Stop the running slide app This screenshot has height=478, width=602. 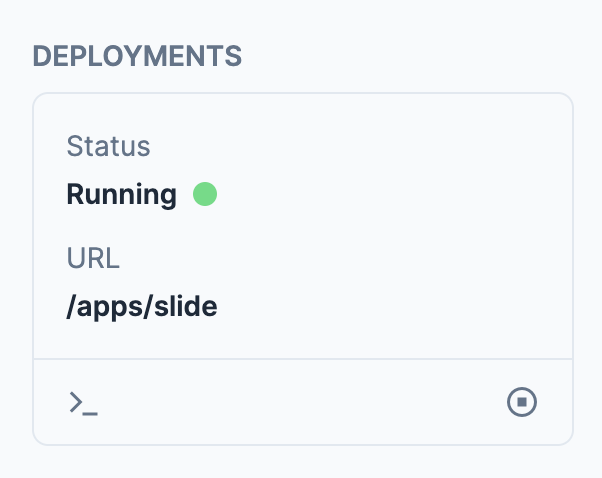pyautogui.click(x=522, y=402)
